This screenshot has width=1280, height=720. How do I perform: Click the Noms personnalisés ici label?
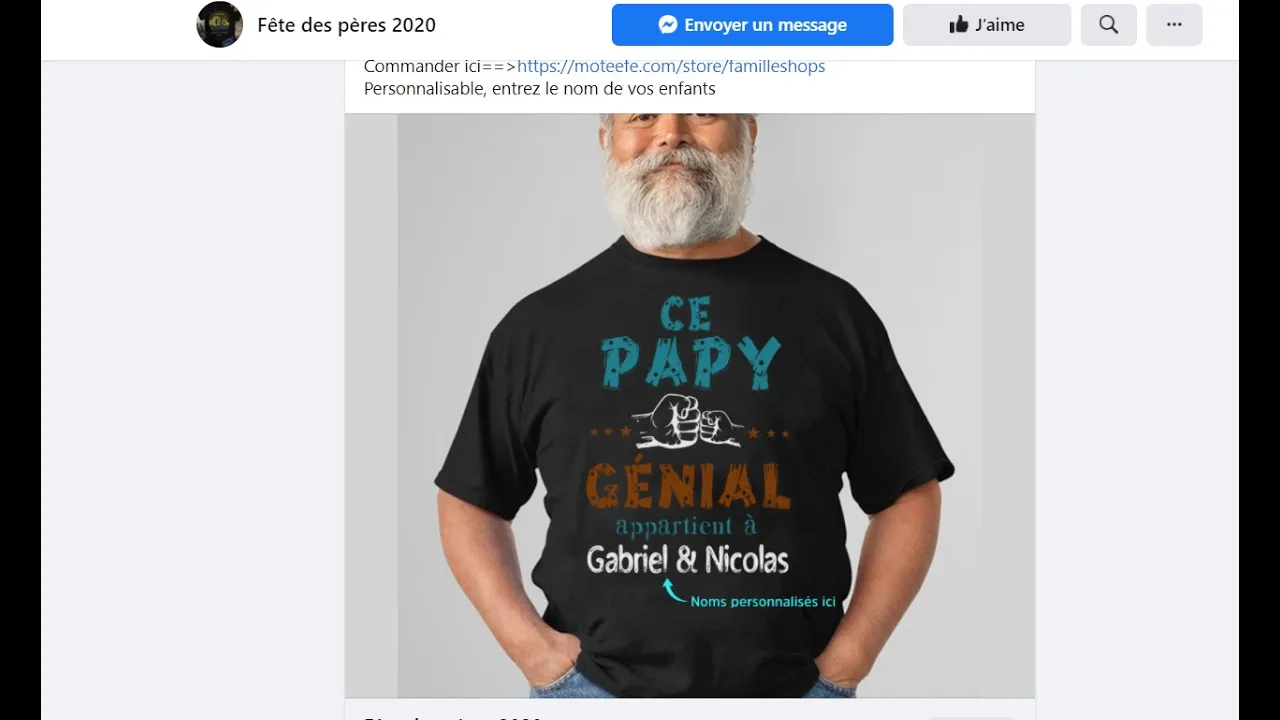pyautogui.click(x=763, y=602)
